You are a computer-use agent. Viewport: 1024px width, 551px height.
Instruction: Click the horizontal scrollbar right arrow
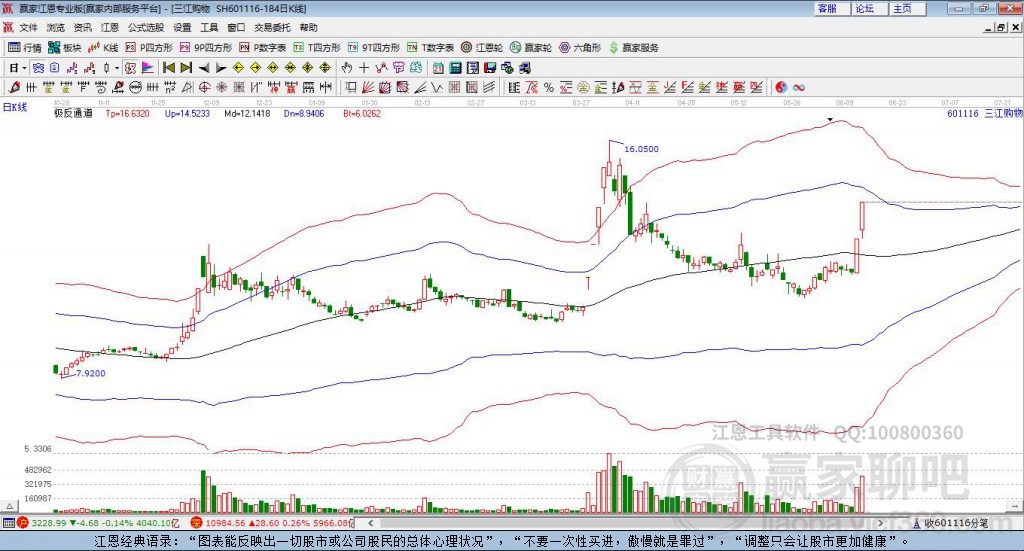pyautogui.click(x=880, y=523)
